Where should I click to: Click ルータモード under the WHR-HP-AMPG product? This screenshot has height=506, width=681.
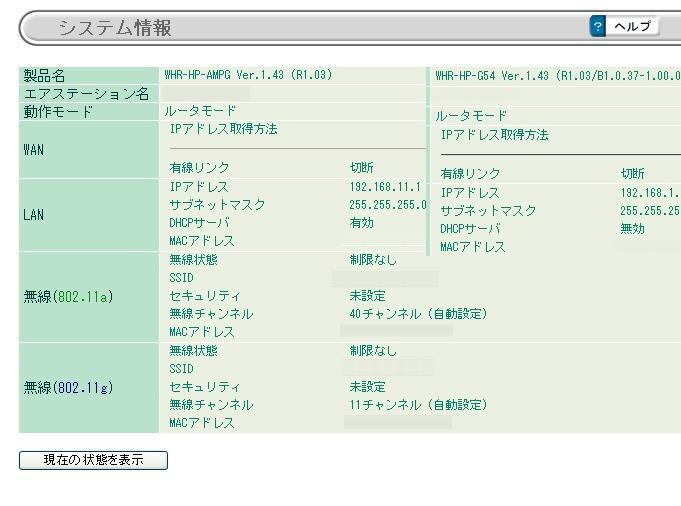[200, 111]
